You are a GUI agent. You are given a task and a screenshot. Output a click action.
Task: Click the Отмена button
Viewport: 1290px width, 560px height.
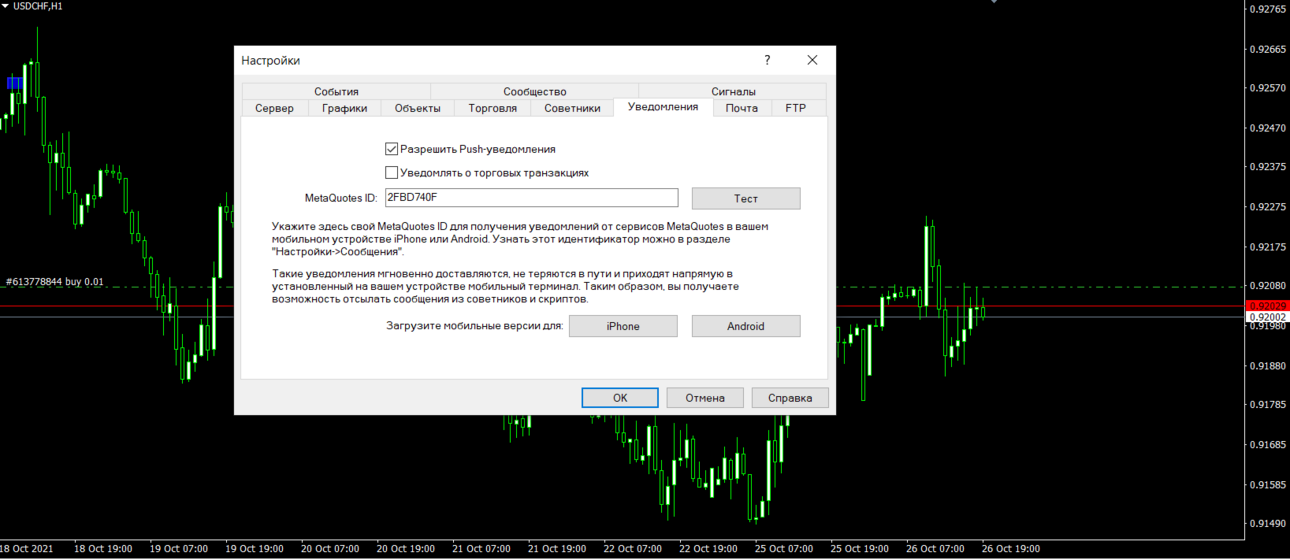705,398
